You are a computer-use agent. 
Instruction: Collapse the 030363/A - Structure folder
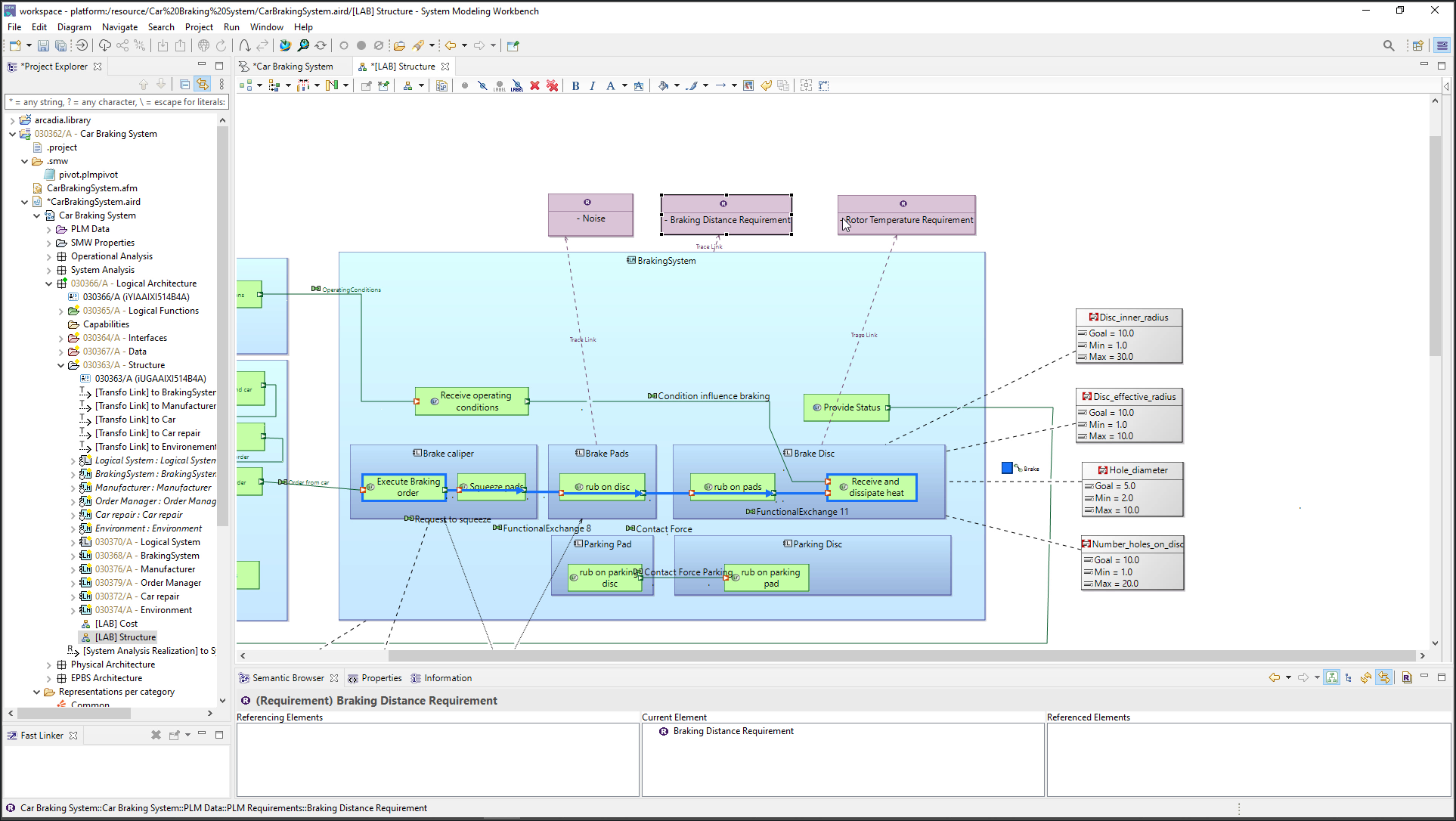[x=60, y=365]
